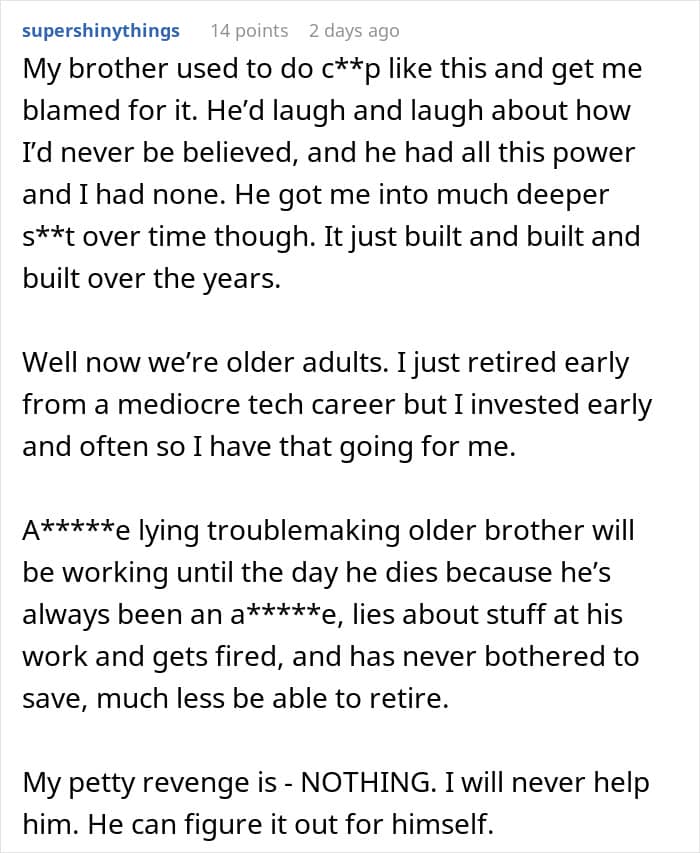Click the line 'be working until the day he dies'
The height and width of the screenshot is (853, 700).
[317, 573]
